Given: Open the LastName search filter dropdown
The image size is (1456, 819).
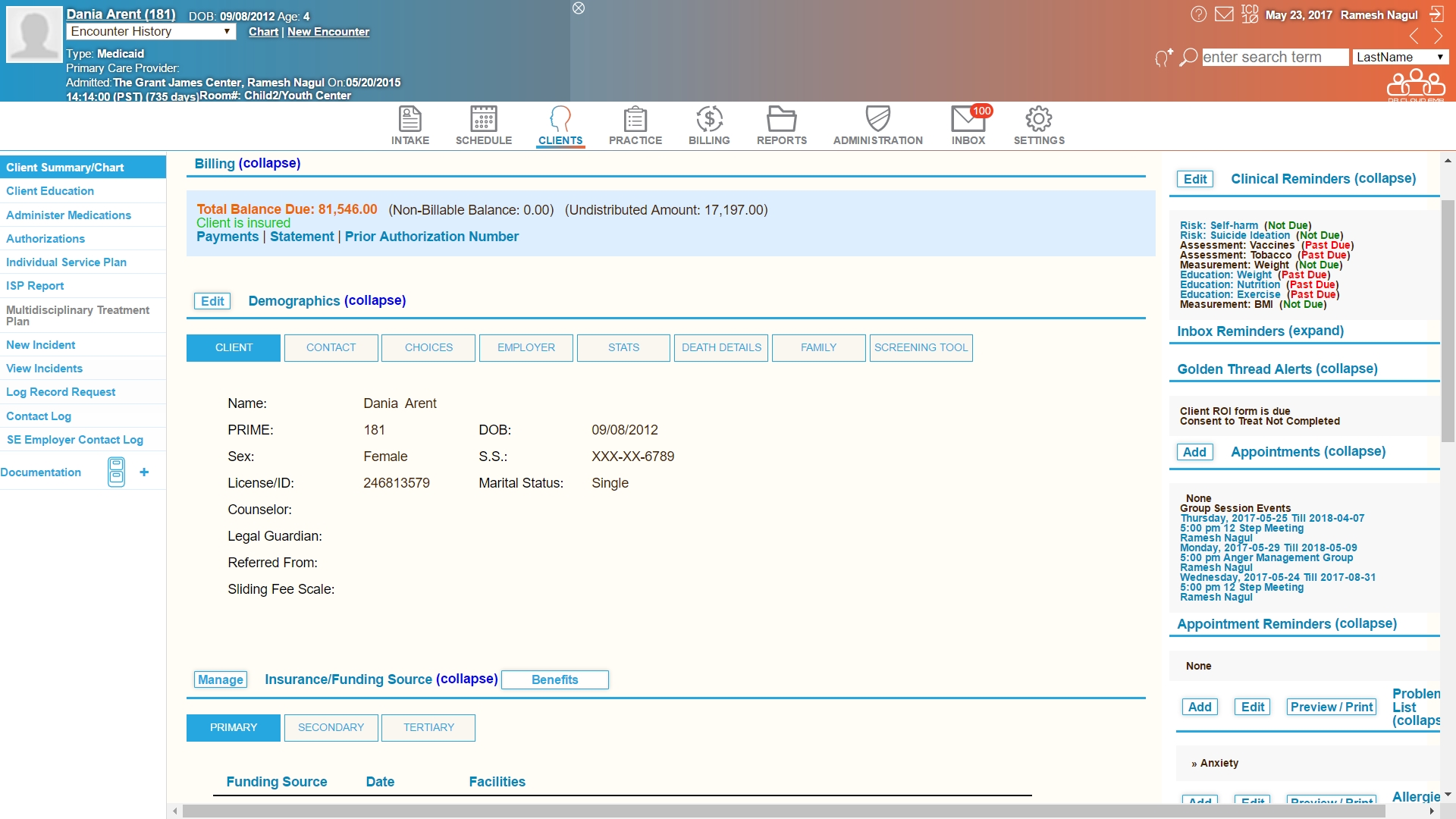Looking at the screenshot, I should click(x=1400, y=58).
